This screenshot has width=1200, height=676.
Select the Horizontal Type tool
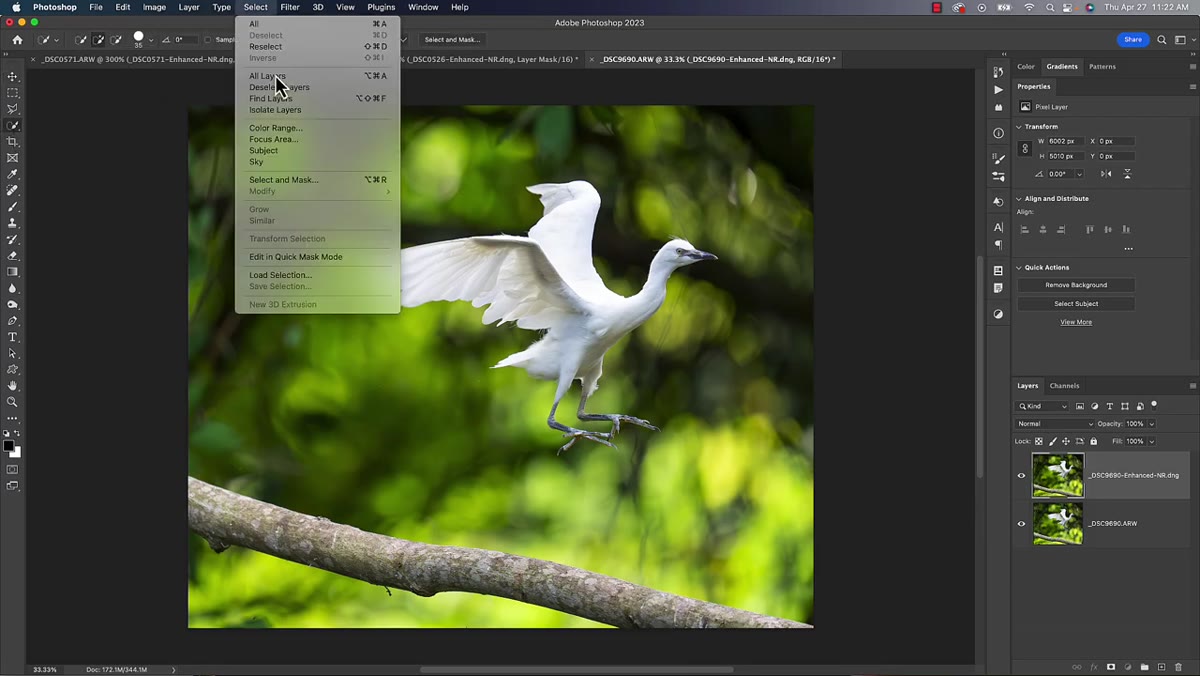(x=13, y=337)
